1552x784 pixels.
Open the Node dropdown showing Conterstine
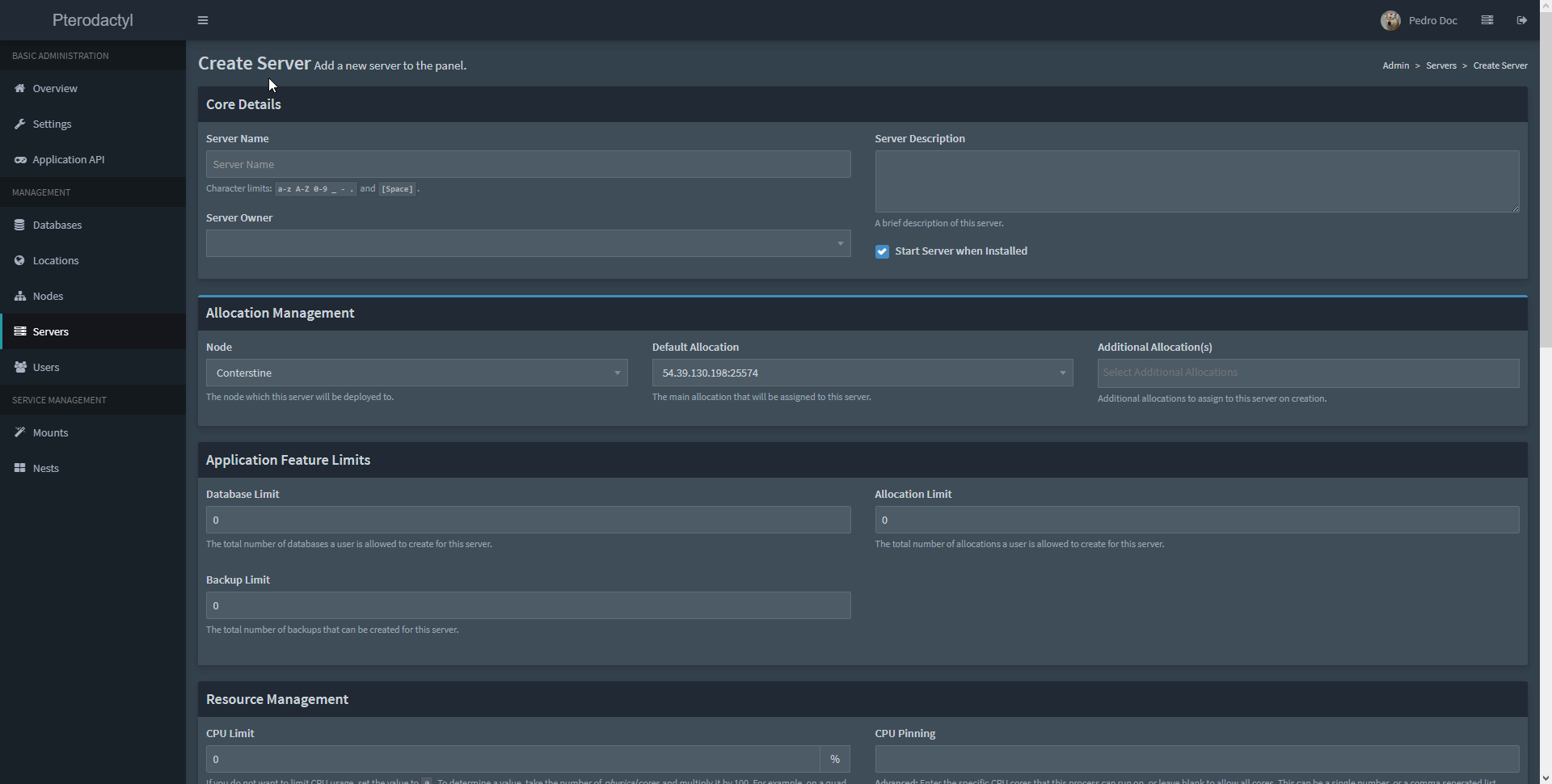pyautogui.click(x=416, y=373)
